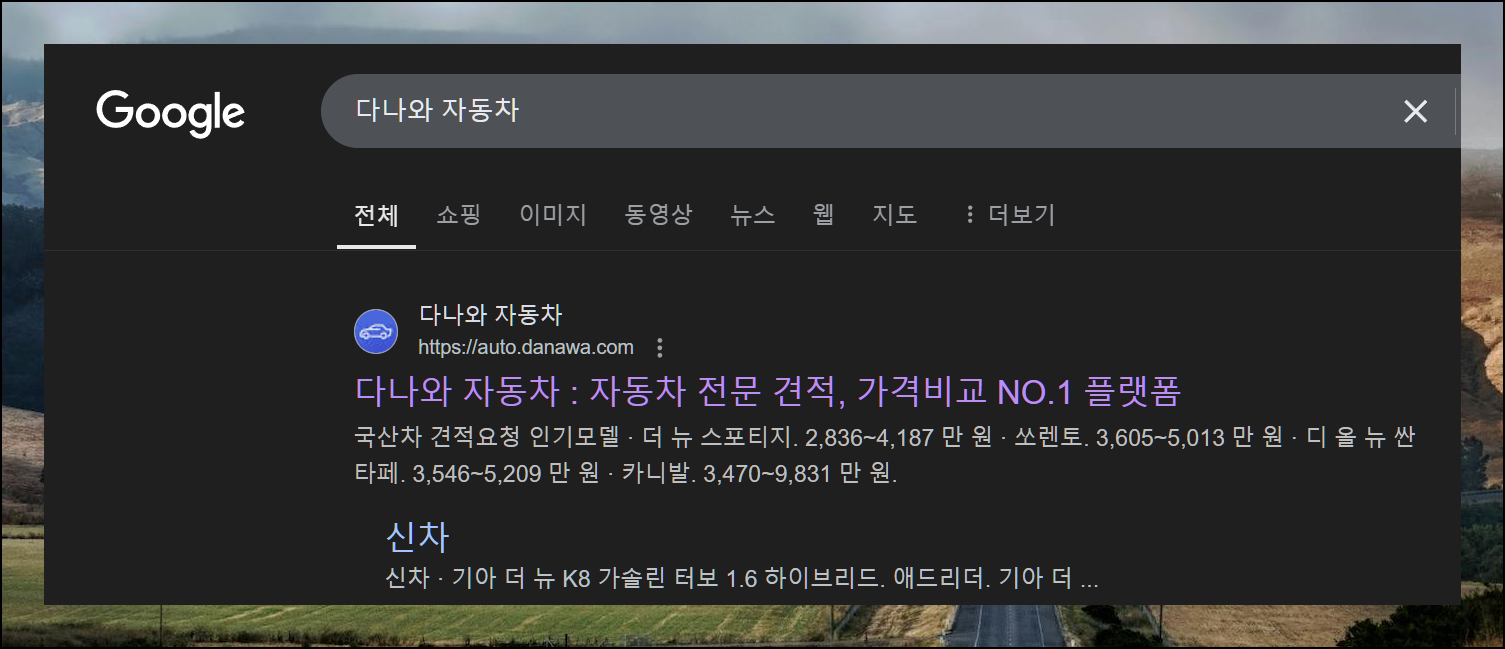This screenshot has width=1505, height=649.
Task: Switch to the 동영상 tab
Action: point(658,214)
